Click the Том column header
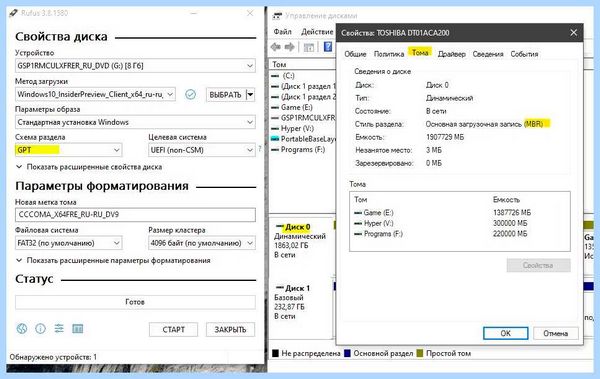This screenshot has height=379, width=600. [x=279, y=64]
